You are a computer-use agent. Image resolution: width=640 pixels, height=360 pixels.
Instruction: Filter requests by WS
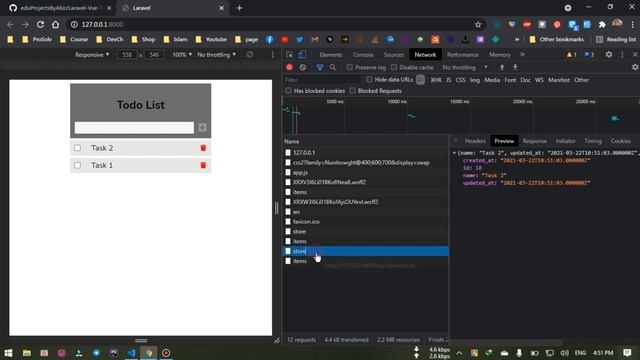(x=539, y=80)
